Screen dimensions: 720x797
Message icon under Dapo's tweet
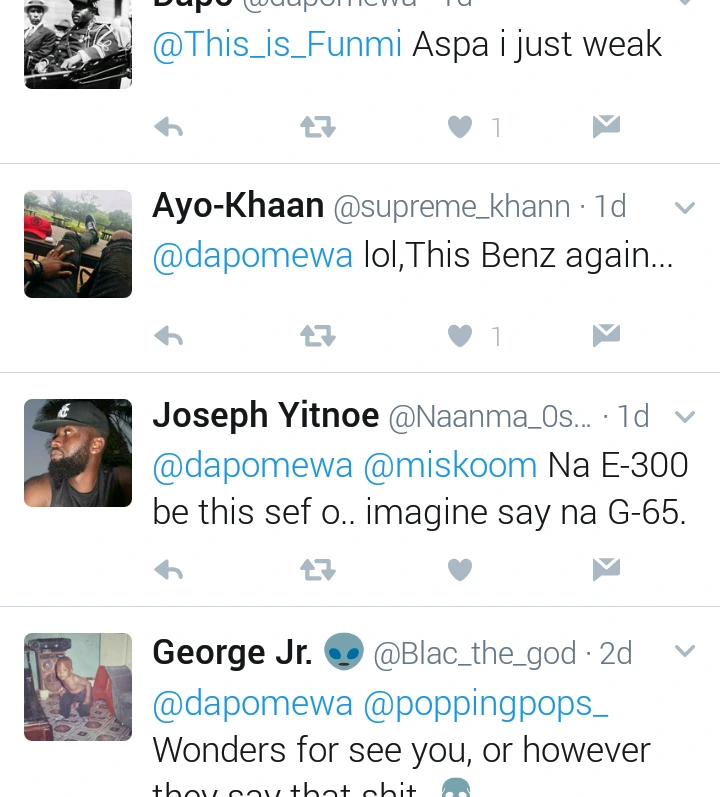click(606, 127)
